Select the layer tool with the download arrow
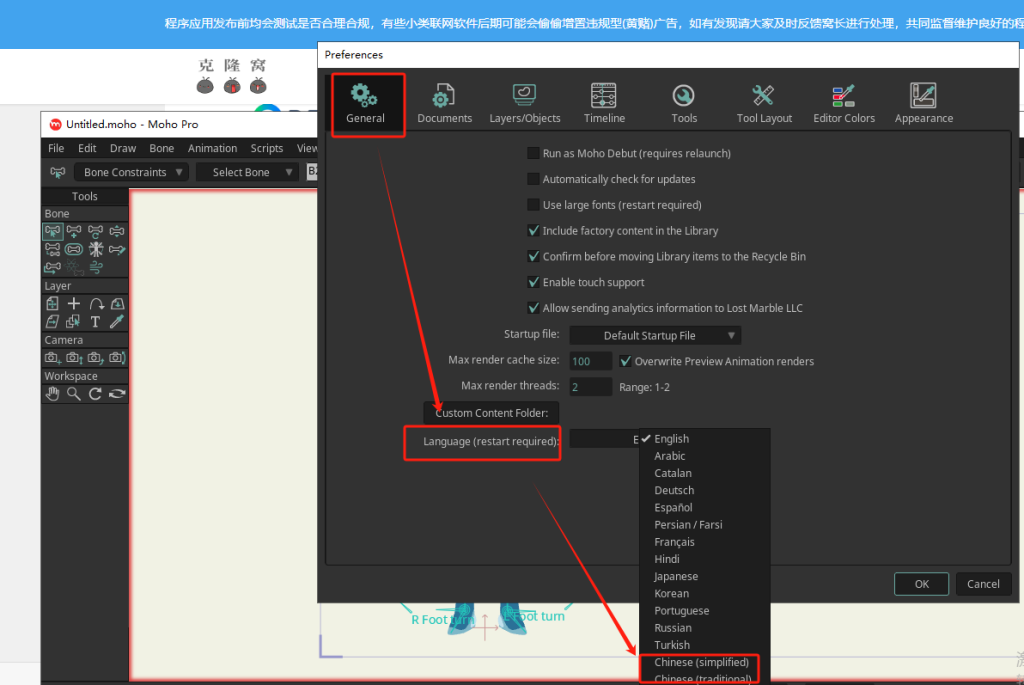The height and width of the screenshot is (685, 1024). coord(117,304)
